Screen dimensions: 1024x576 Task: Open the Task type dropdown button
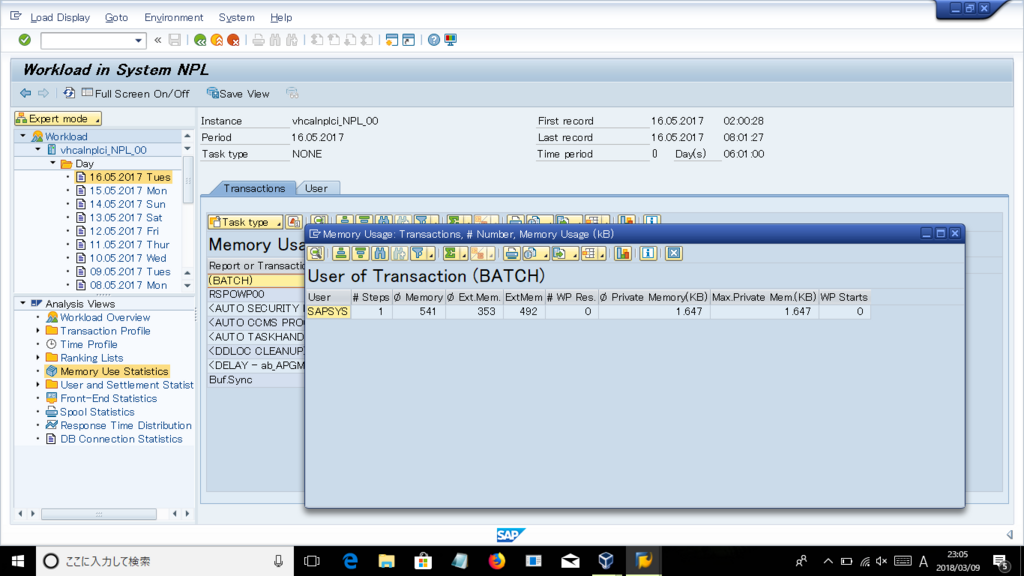pyautogui.click(x=245, y=222)
